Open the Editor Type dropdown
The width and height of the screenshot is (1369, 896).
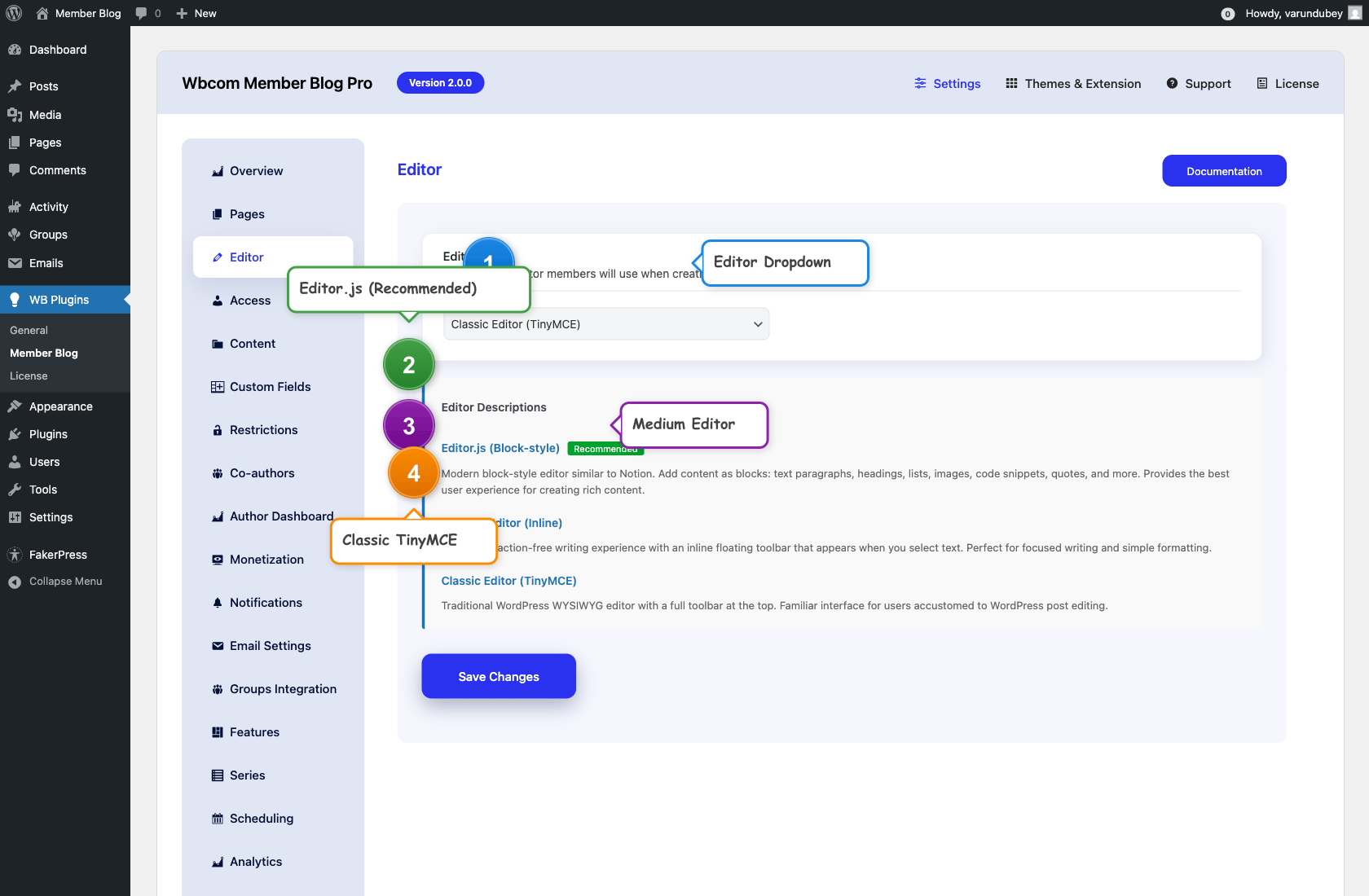tap(605, 323)
